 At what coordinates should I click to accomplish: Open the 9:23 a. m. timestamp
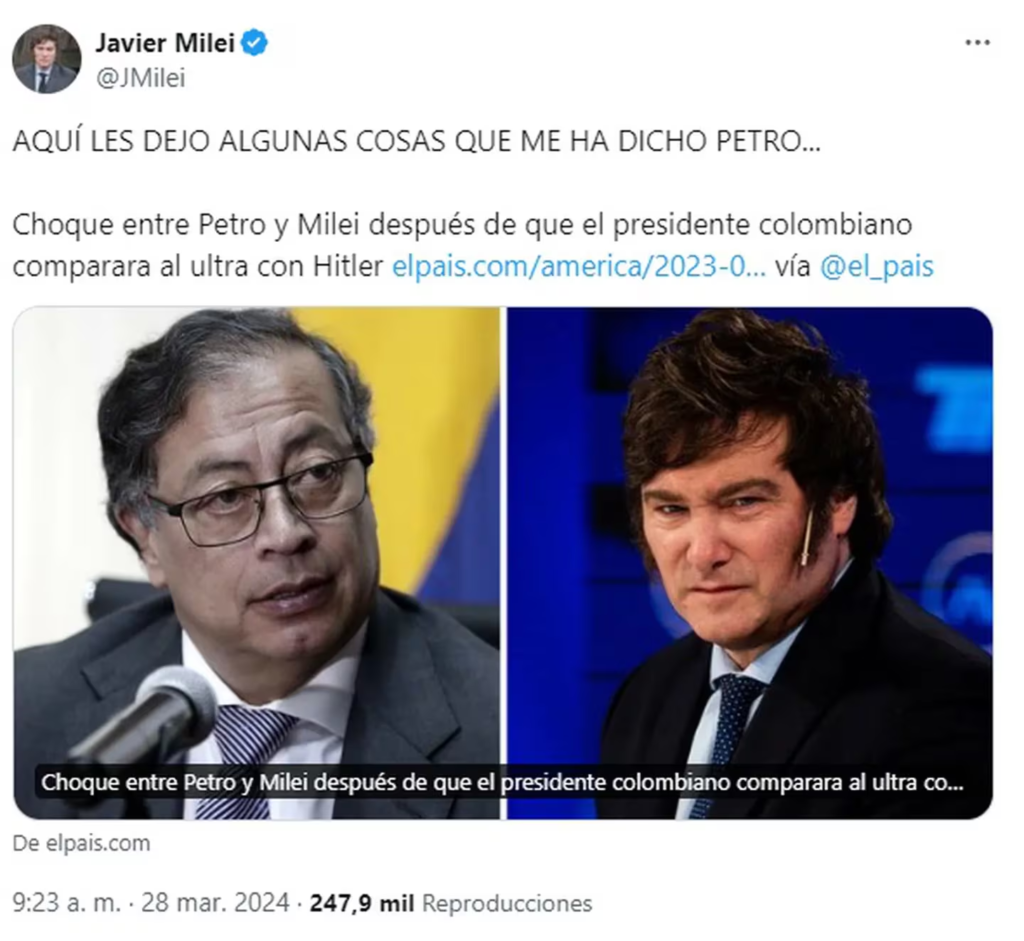67,903
